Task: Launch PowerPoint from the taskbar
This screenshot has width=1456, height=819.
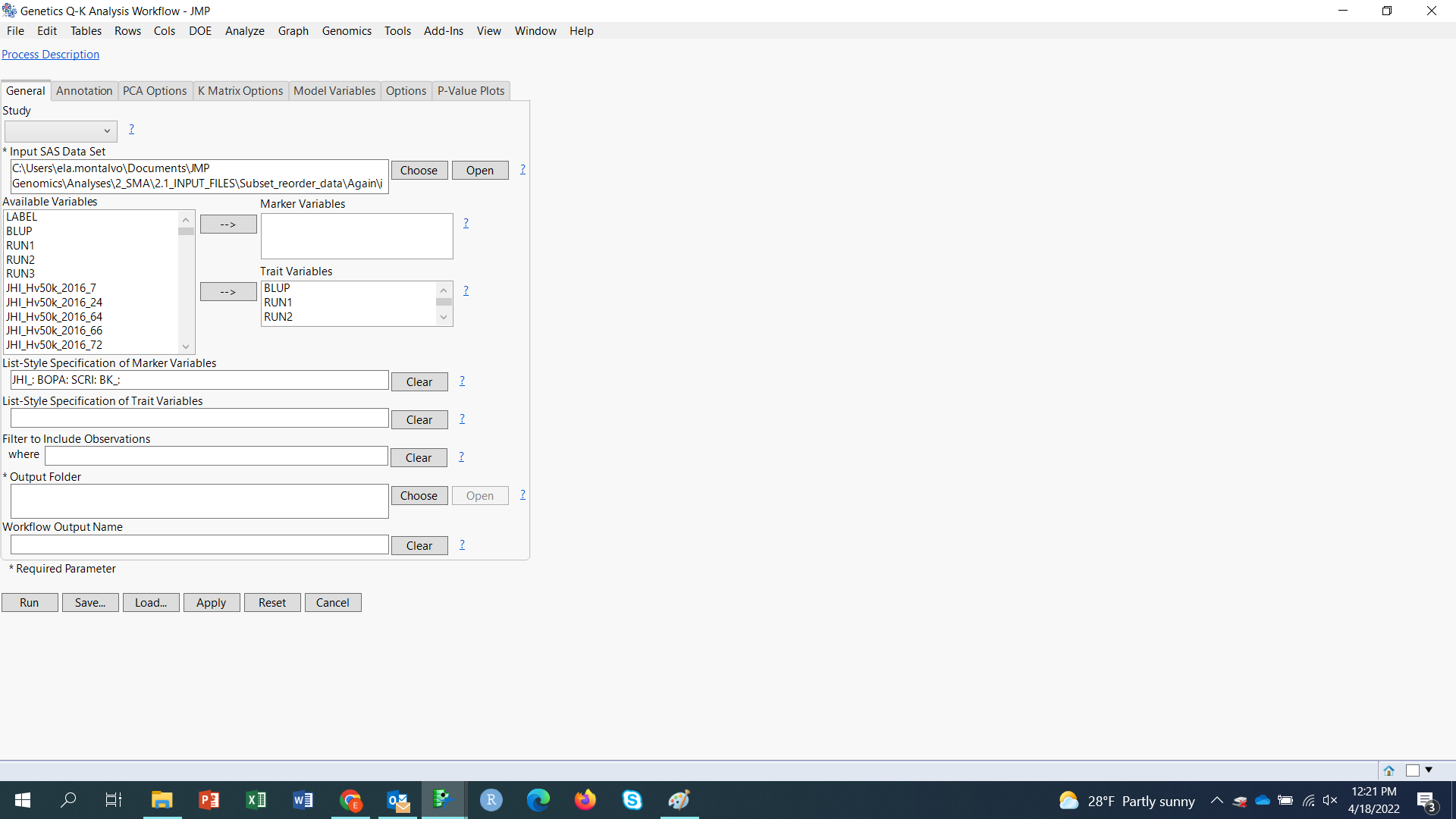Action: 209,800
